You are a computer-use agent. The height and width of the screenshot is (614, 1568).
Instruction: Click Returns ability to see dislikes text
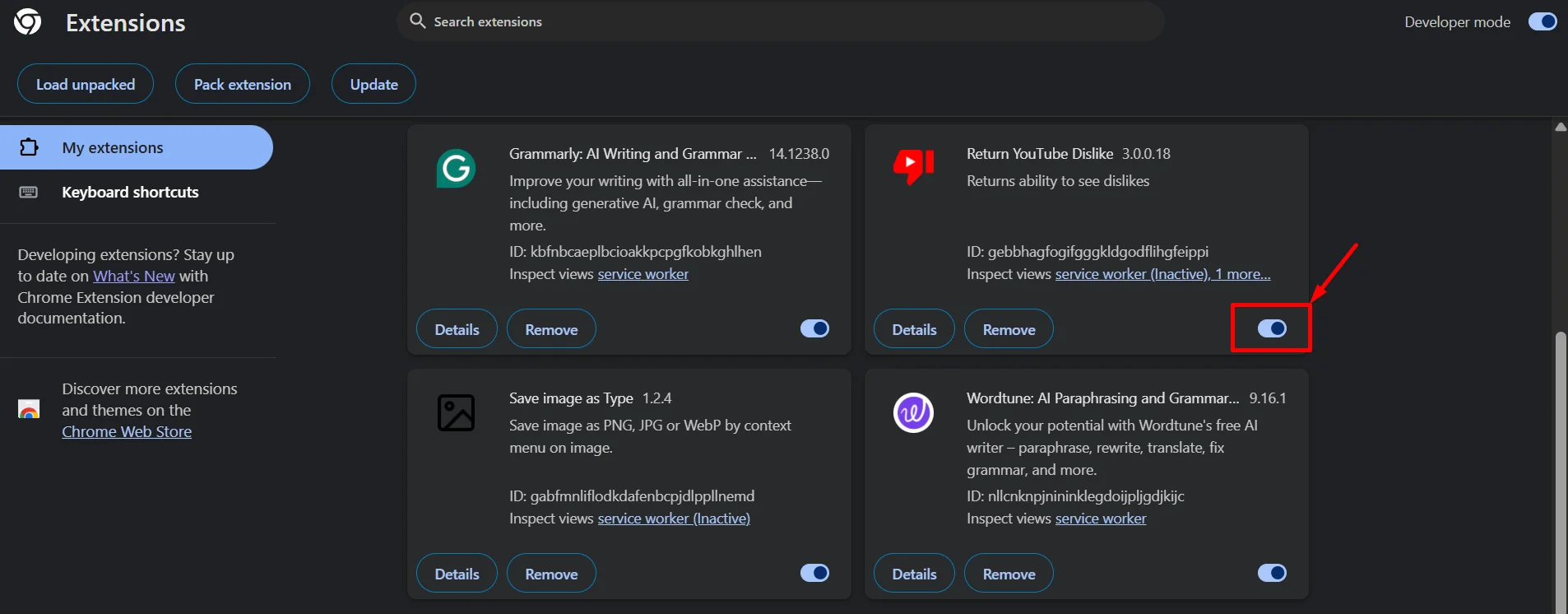1058,181
